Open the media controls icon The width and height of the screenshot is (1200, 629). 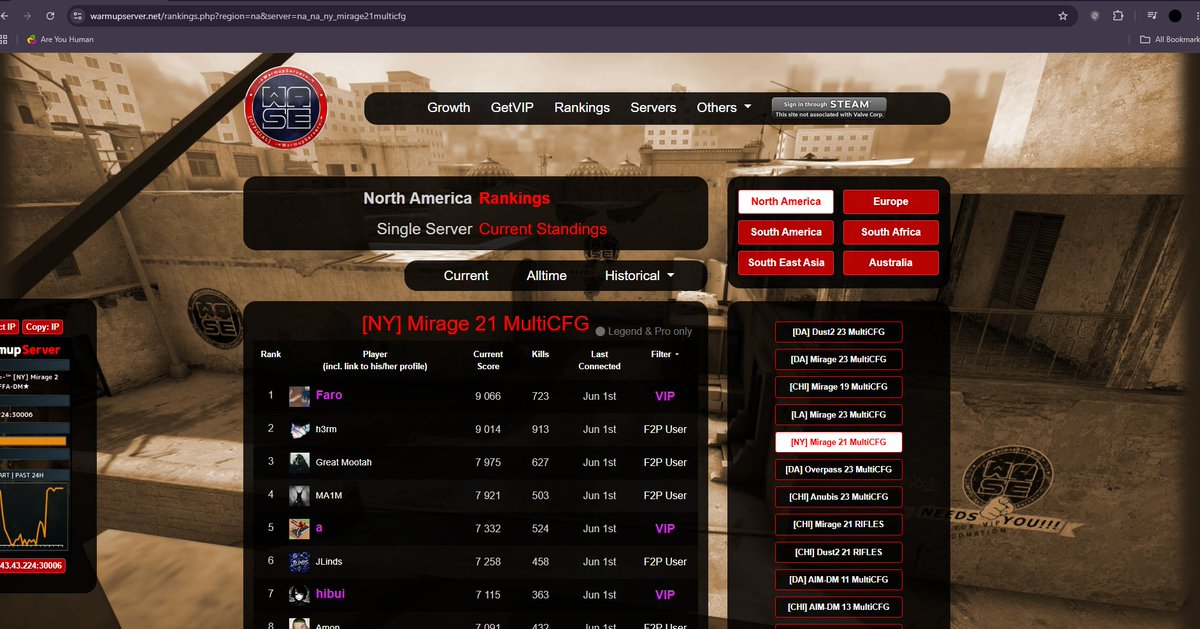click(1153, 16)
